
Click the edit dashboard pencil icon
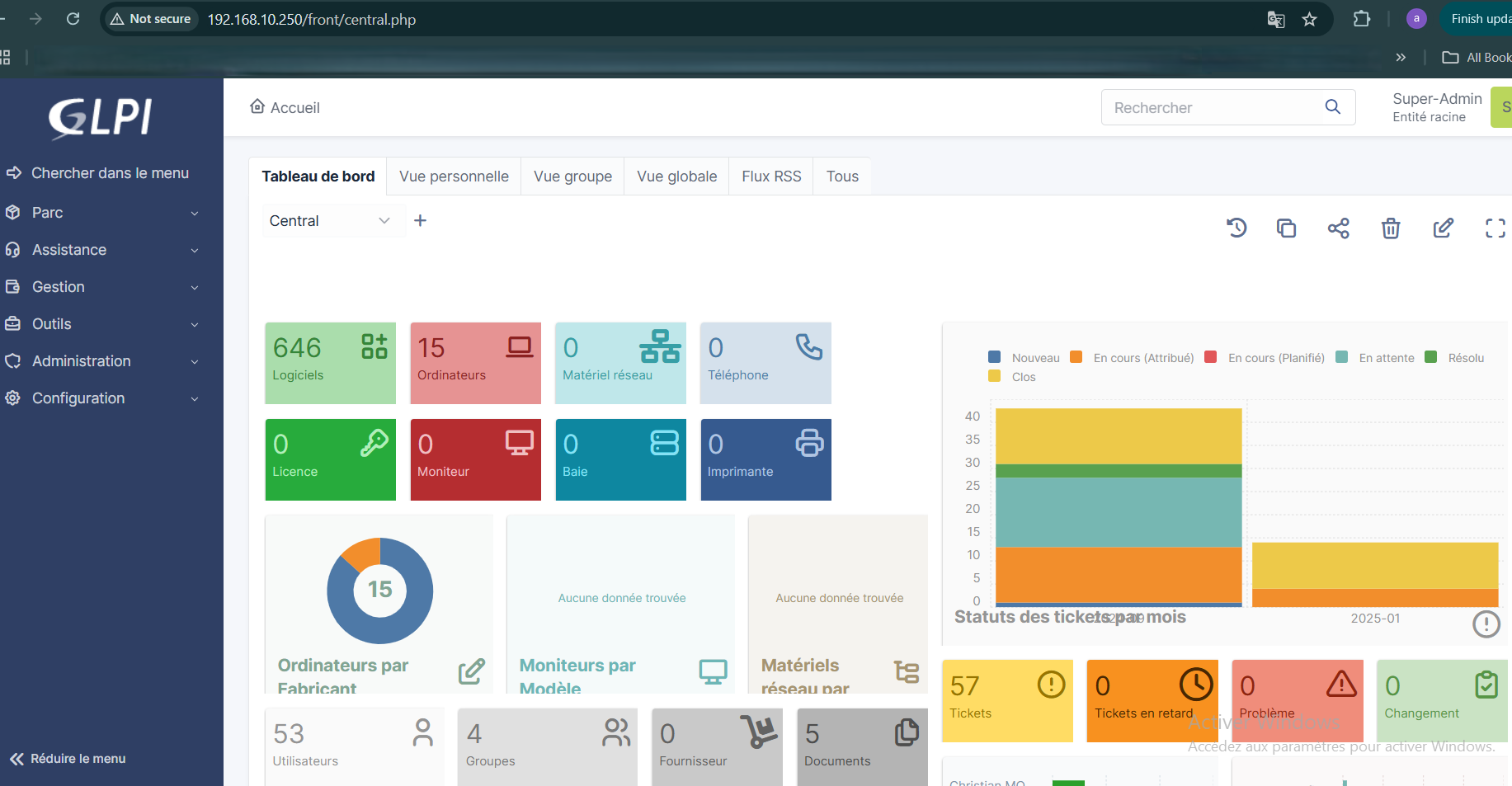click(x=1443, y=228)
